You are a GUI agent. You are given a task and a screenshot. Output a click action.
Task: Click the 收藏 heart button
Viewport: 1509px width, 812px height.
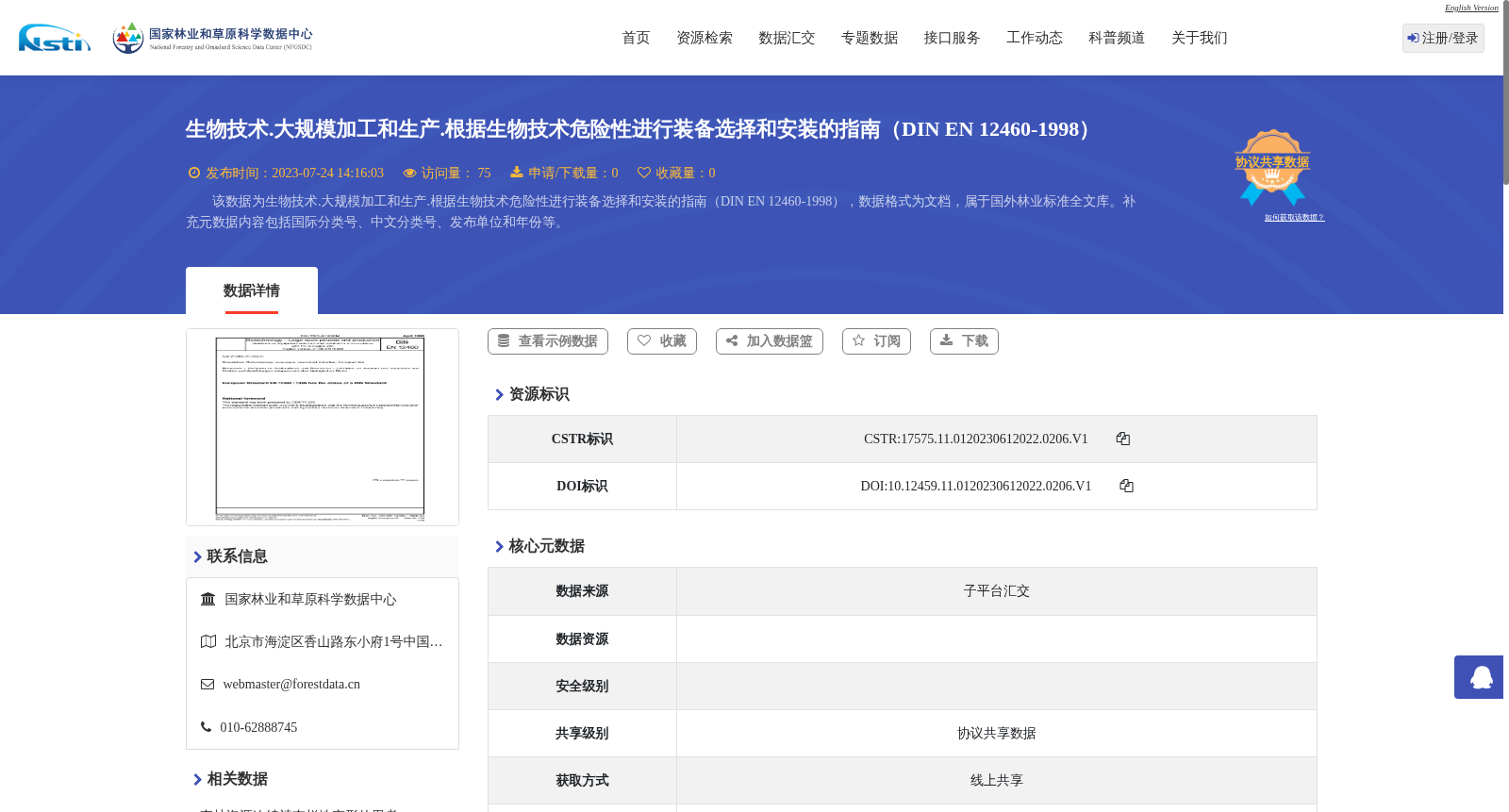click(x=662, y=341)
